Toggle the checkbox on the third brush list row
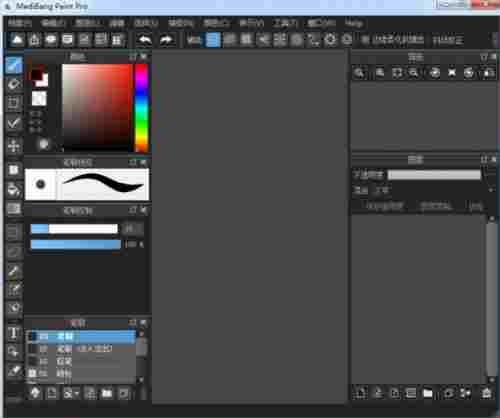 pos(32,361)
